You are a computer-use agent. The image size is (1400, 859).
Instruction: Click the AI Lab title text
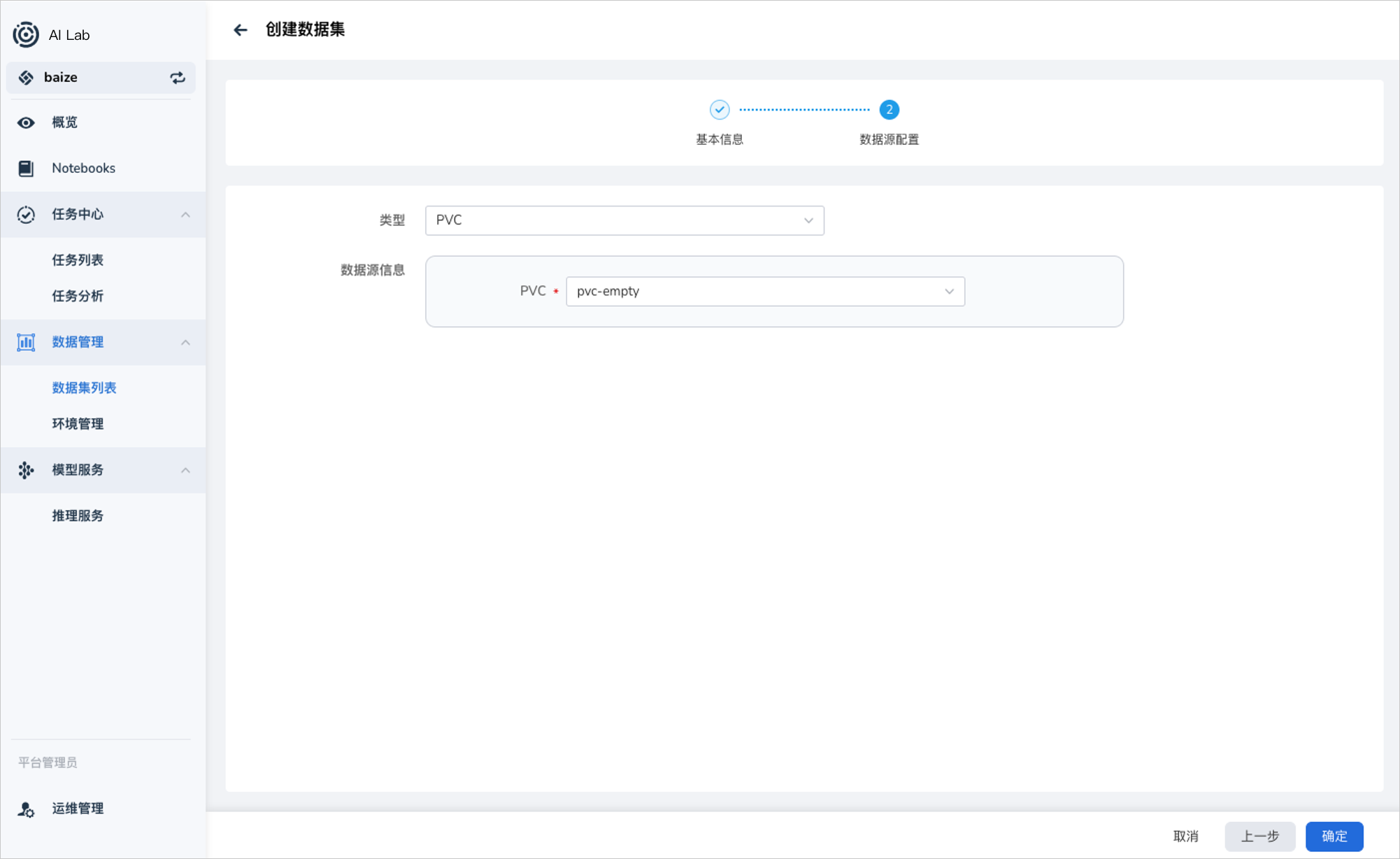coord(69,35)
